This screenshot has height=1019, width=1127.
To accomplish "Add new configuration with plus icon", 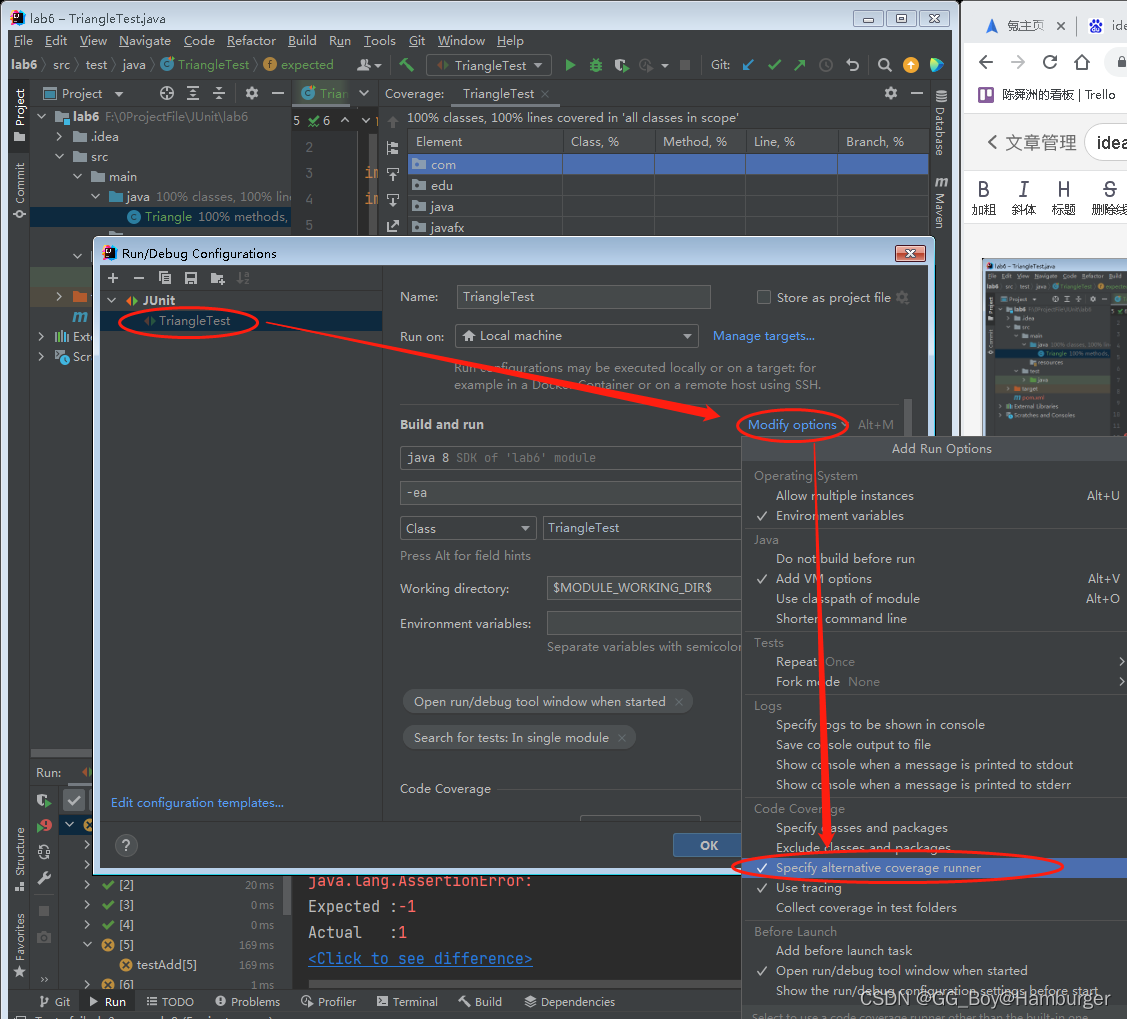I will tap(113, 278).
